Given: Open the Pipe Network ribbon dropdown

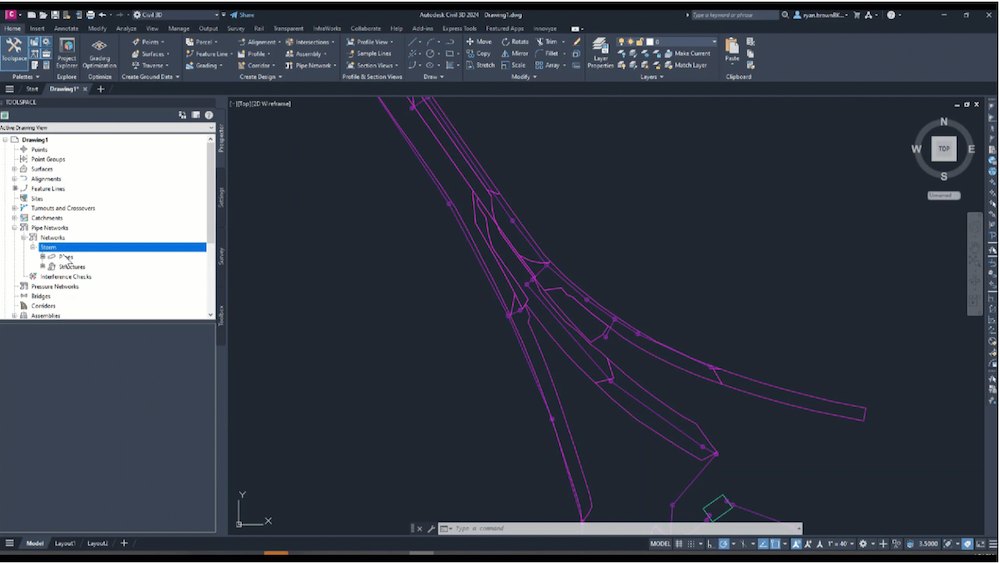Looking at the screenshot, I should [317, 65].
